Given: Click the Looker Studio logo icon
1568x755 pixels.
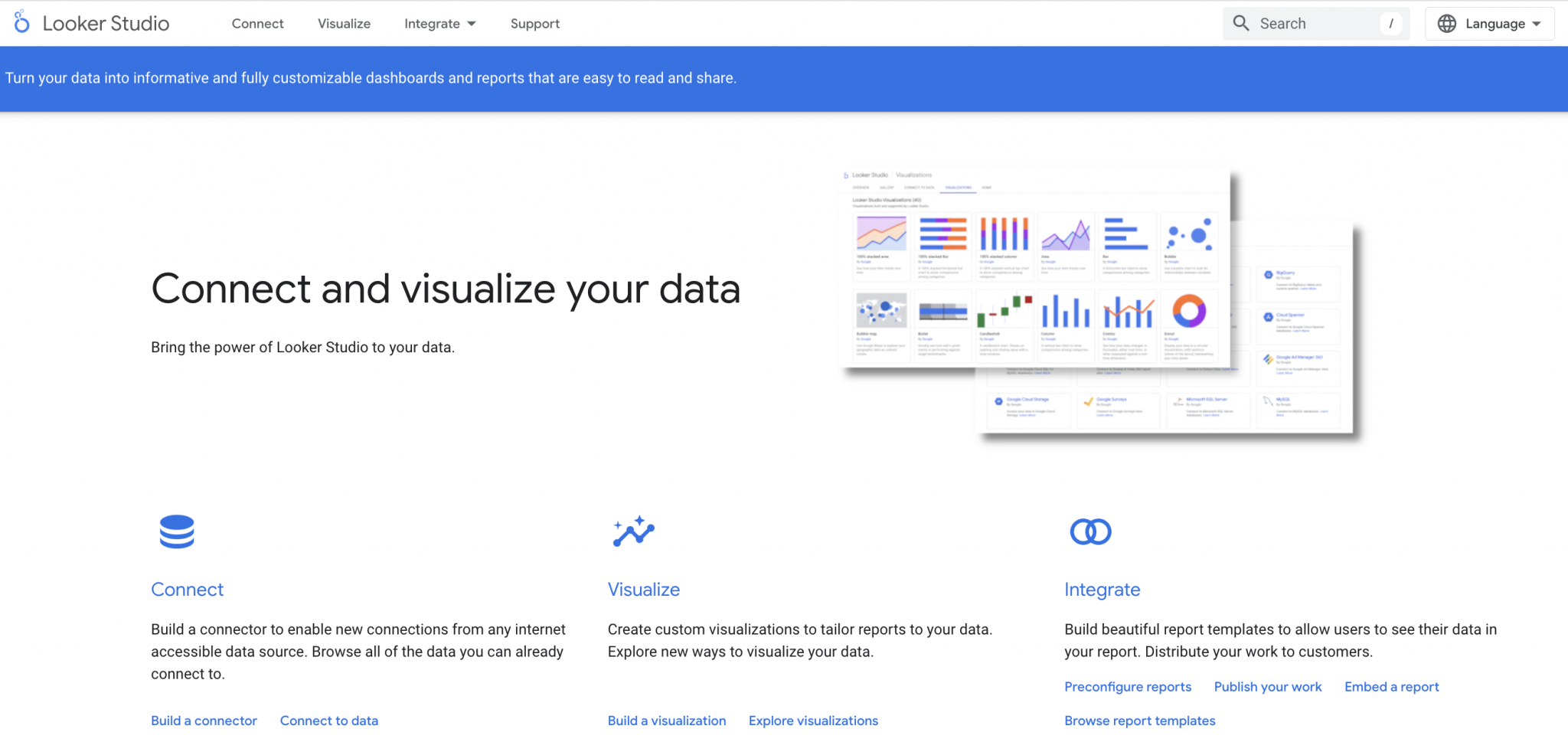Looking at the screenshot, I should point(21,23).
